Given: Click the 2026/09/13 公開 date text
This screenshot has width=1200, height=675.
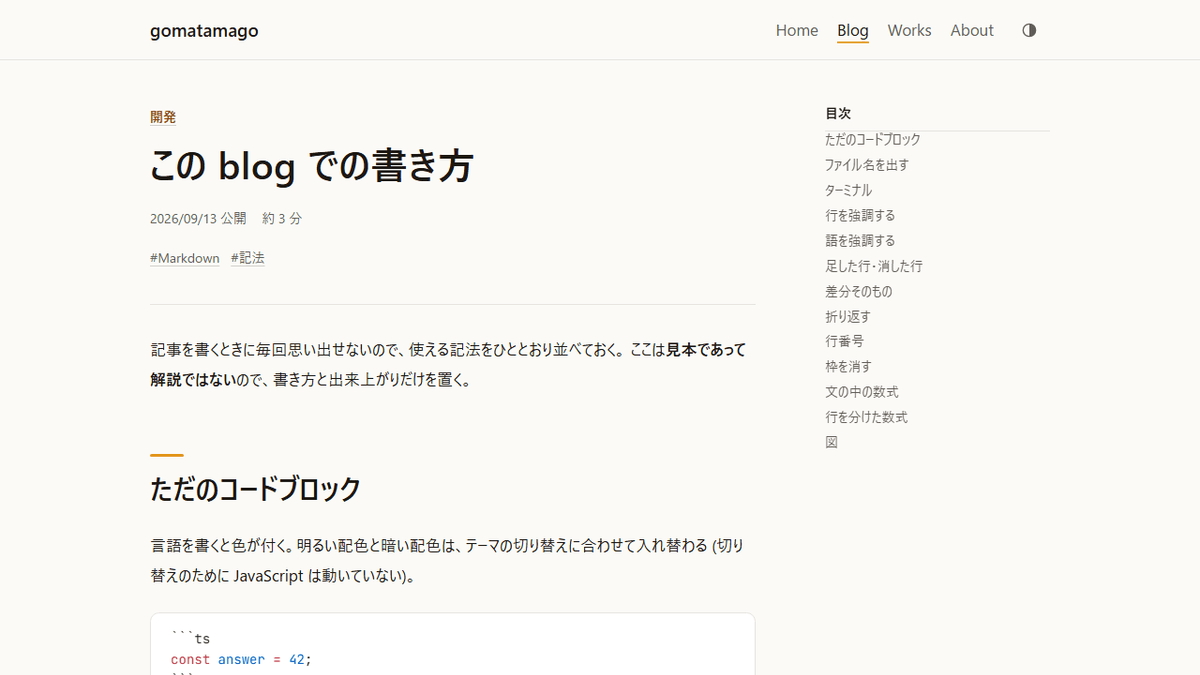Looking at the screenshot, I should [198, 218].
